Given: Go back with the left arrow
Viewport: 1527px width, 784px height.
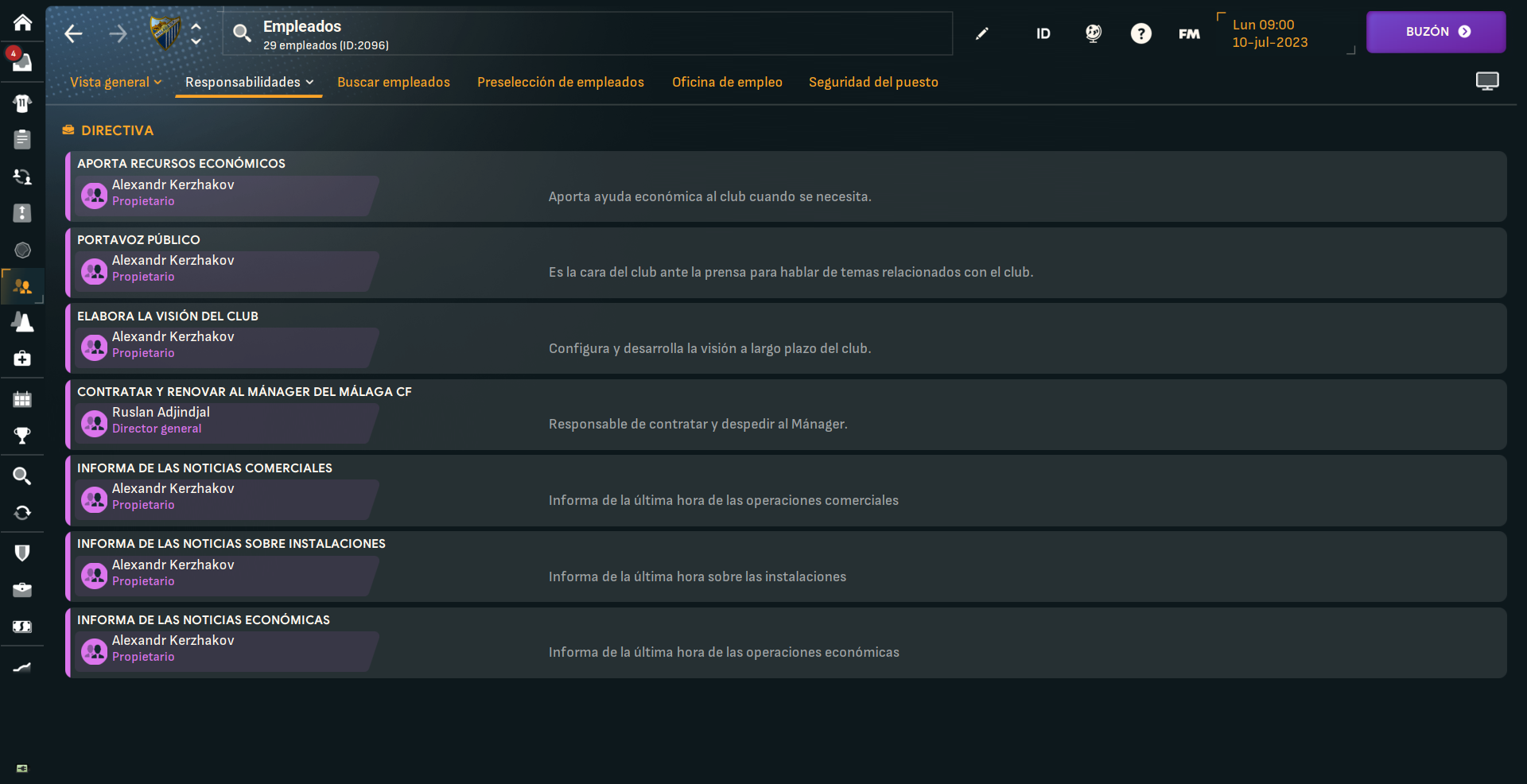Looking at the screenshot, I should [73, 33].
